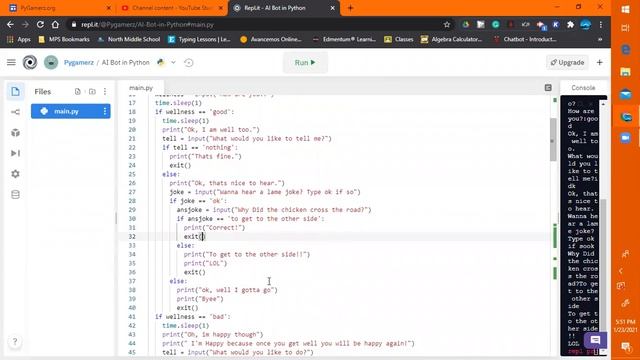Go forward in browser

tap(25, 24)
